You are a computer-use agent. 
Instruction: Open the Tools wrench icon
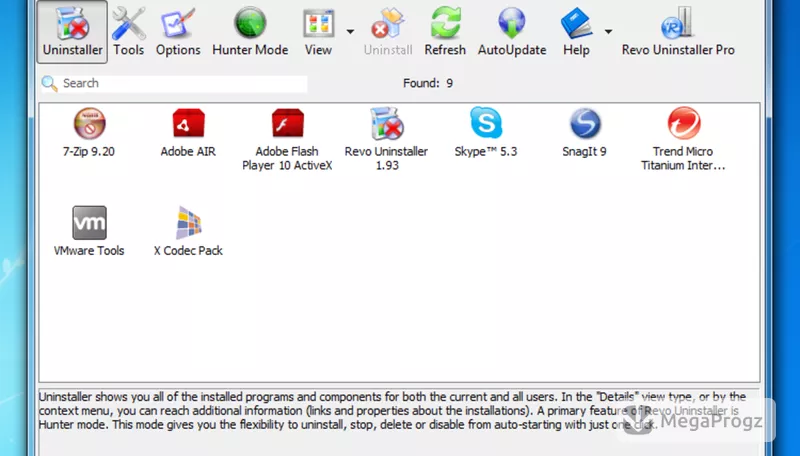[x=129, y=23]
